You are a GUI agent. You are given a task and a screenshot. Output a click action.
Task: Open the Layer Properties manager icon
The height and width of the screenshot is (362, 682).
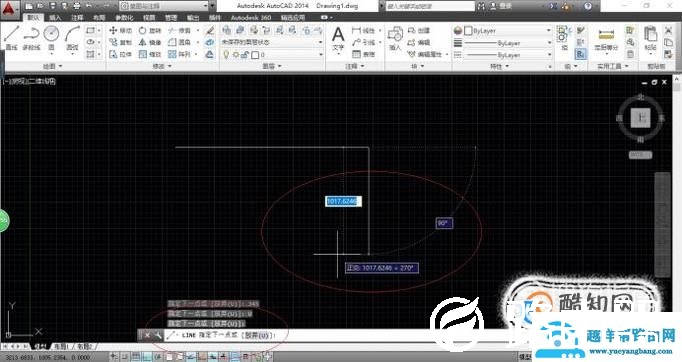[x=226, y=30]
